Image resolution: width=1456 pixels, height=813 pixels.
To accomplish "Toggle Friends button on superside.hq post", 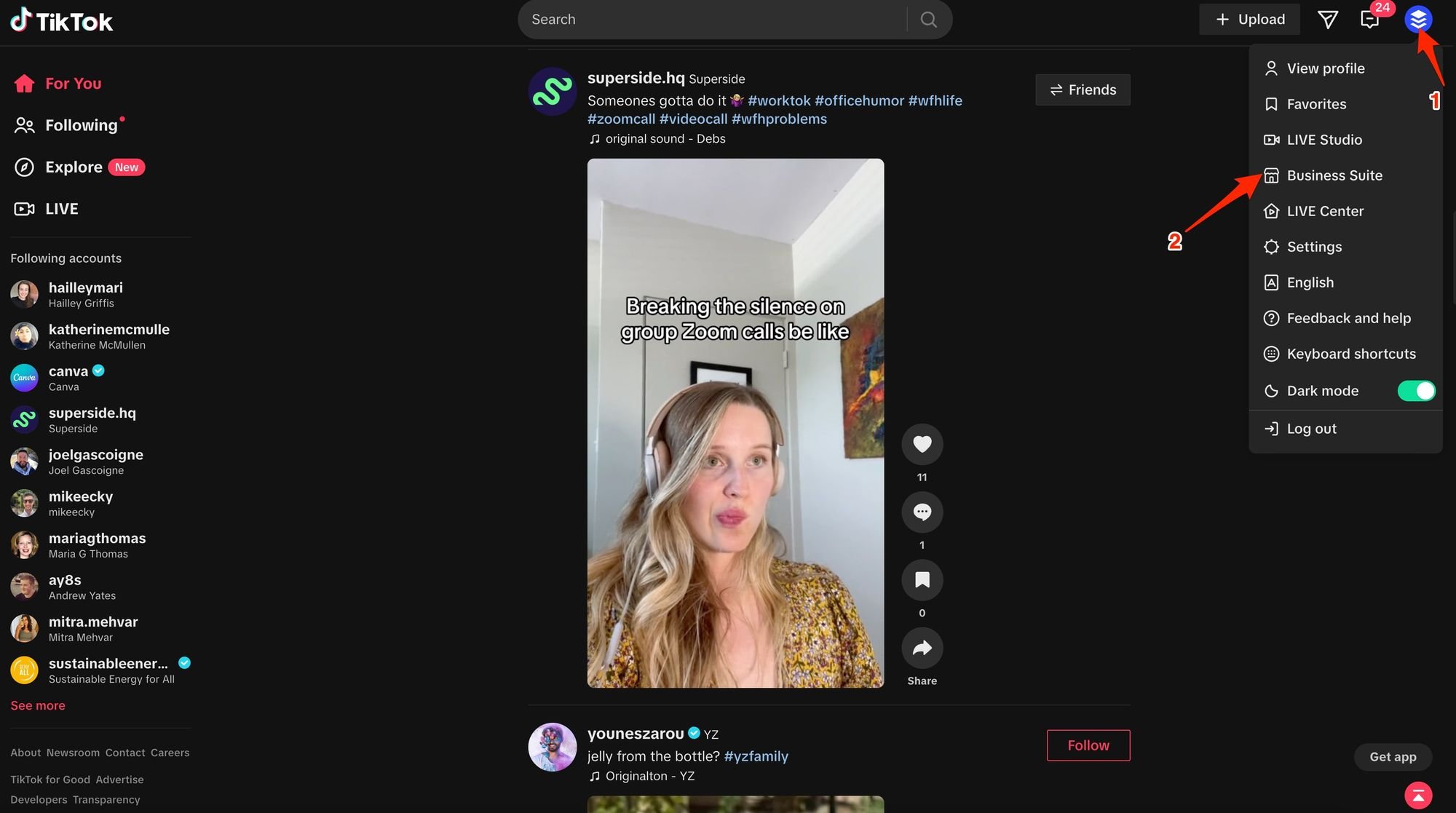I will (1083, 89).
